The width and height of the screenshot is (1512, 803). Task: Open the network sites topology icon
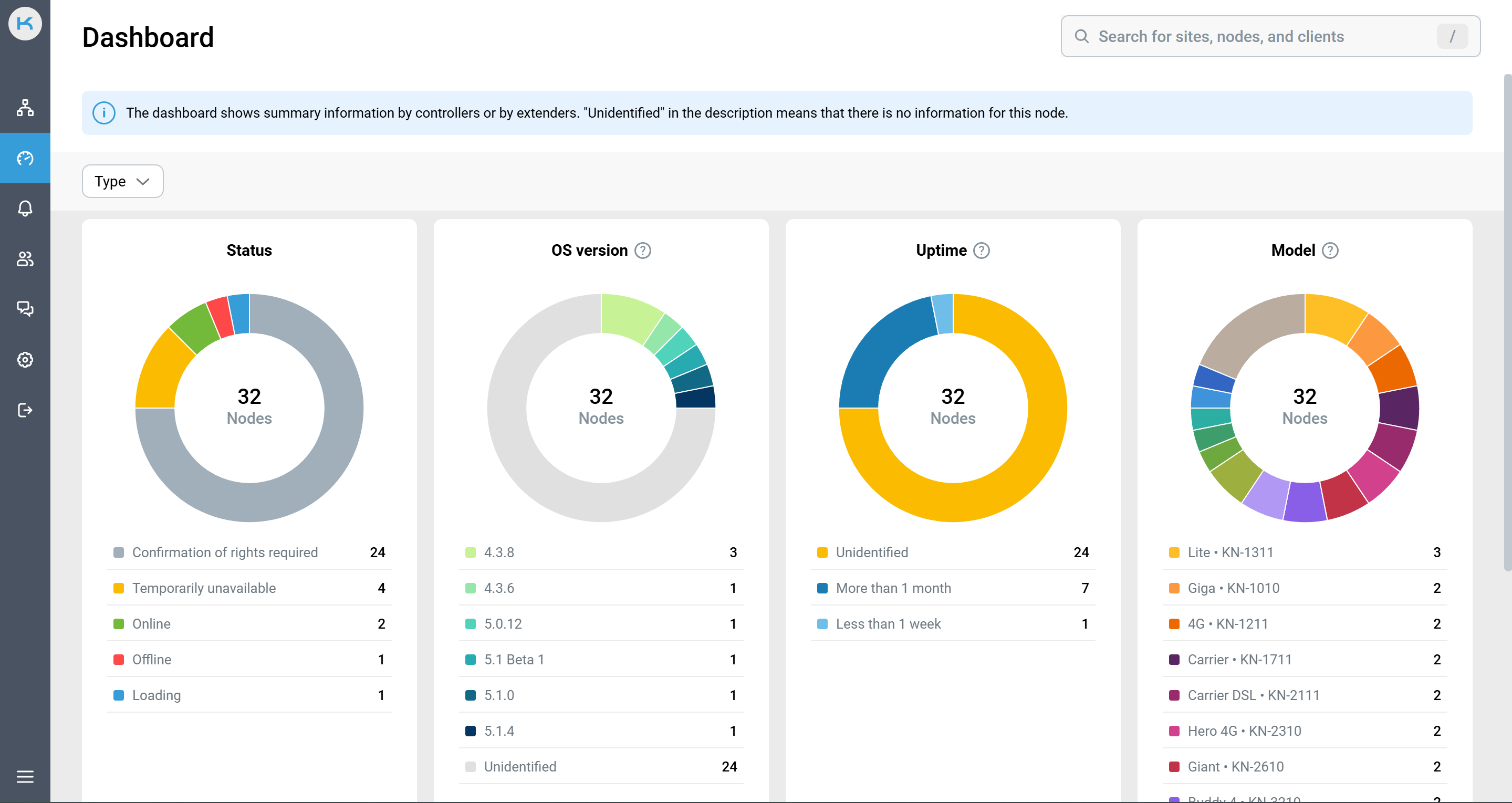point(25,108)
